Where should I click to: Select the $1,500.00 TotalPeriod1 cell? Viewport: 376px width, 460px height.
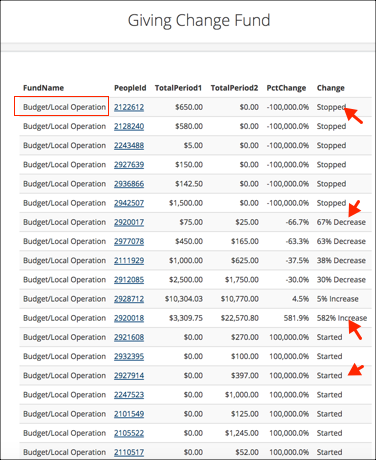186,203
